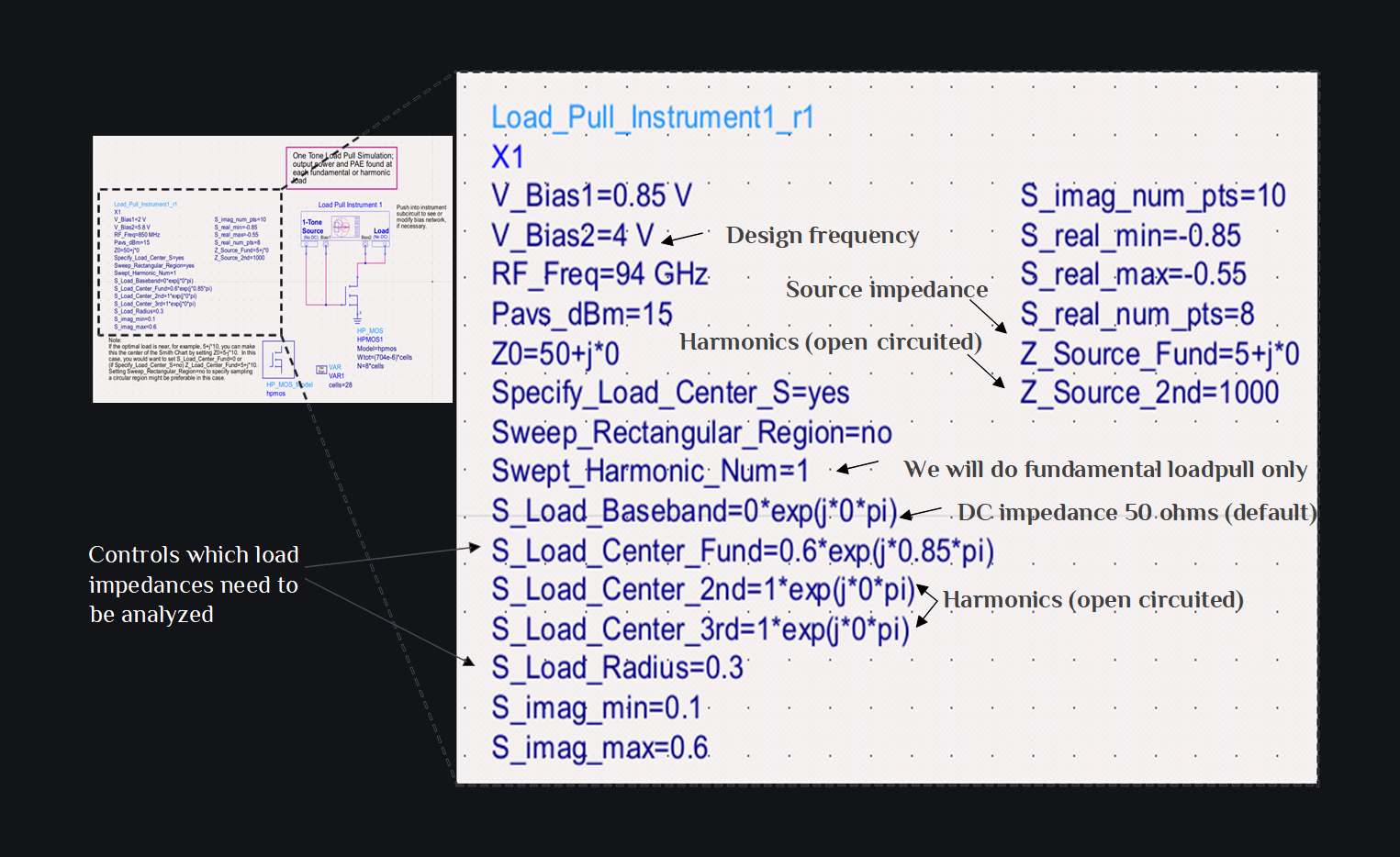Select the MOSFET transistor symbol in the schematic

click(351, 294)
